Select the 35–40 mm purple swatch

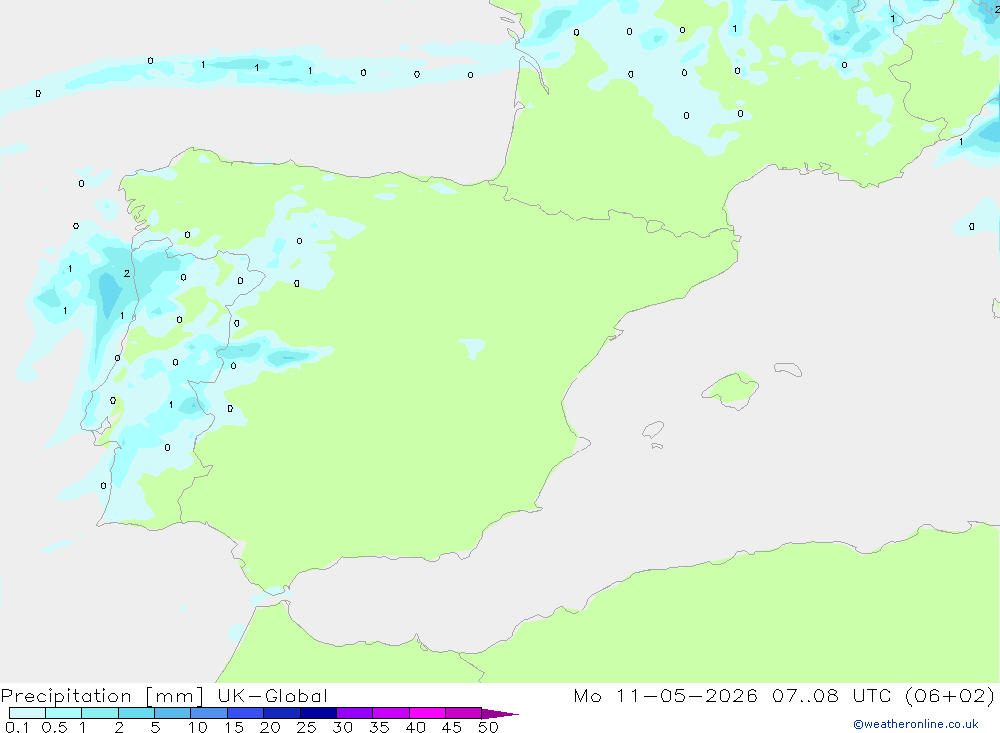coord(391,713)
